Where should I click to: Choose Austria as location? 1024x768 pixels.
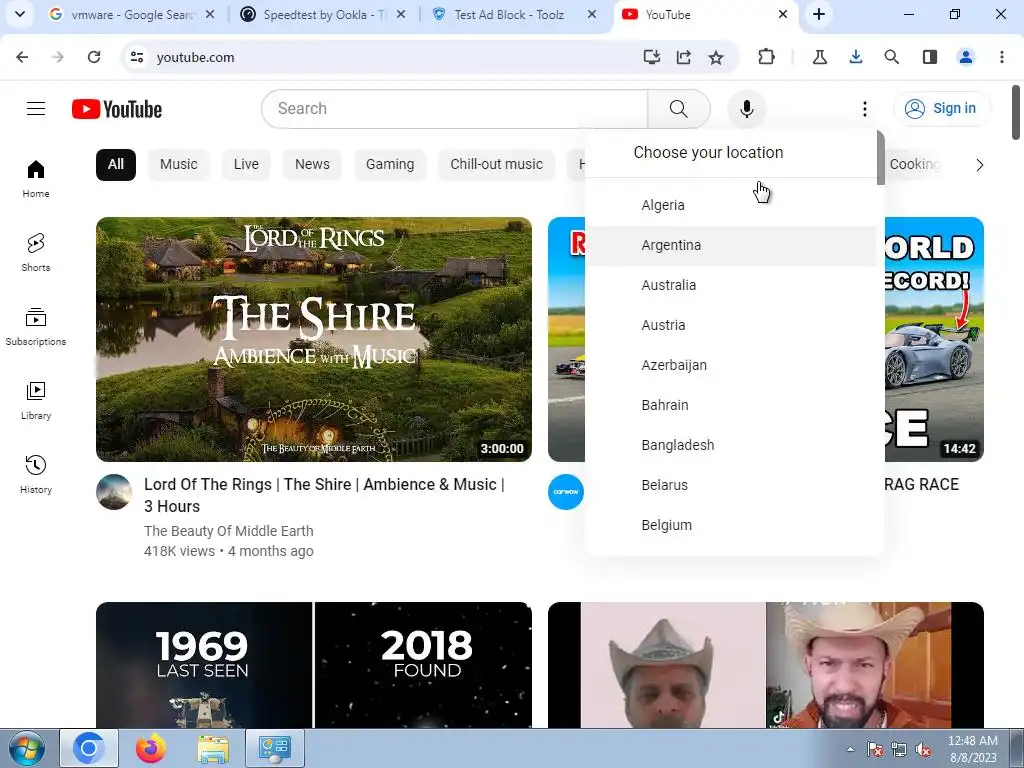point(730,325)
